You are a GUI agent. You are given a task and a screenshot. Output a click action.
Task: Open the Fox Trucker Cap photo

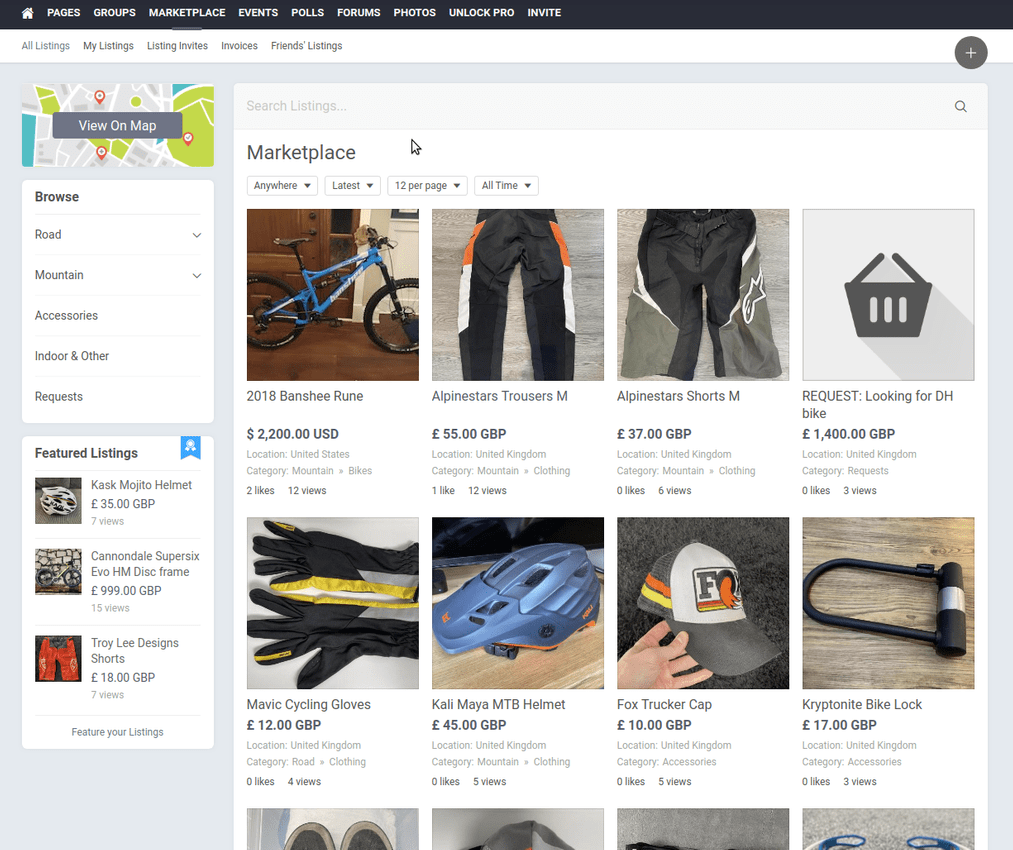click(x=703, y=603)
